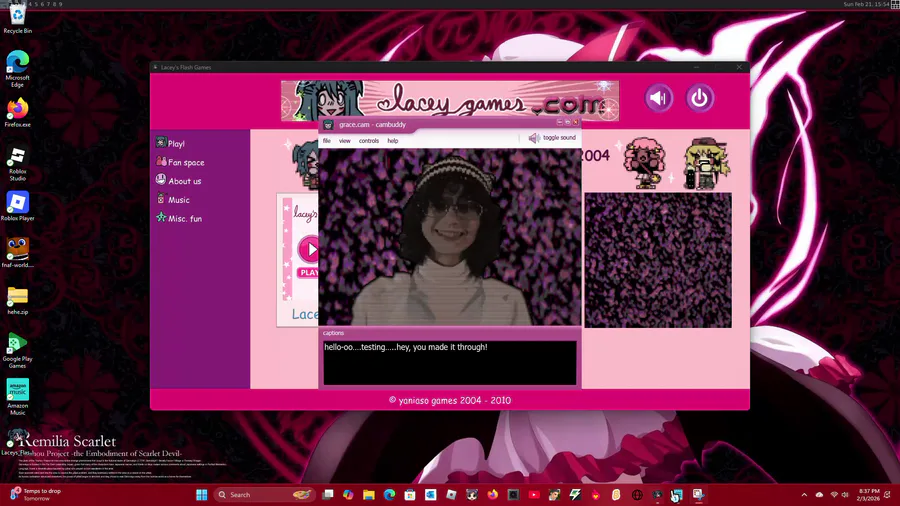Select fnaf-world desktop icon
Screen dimensions: 900x506
point(17,253)
